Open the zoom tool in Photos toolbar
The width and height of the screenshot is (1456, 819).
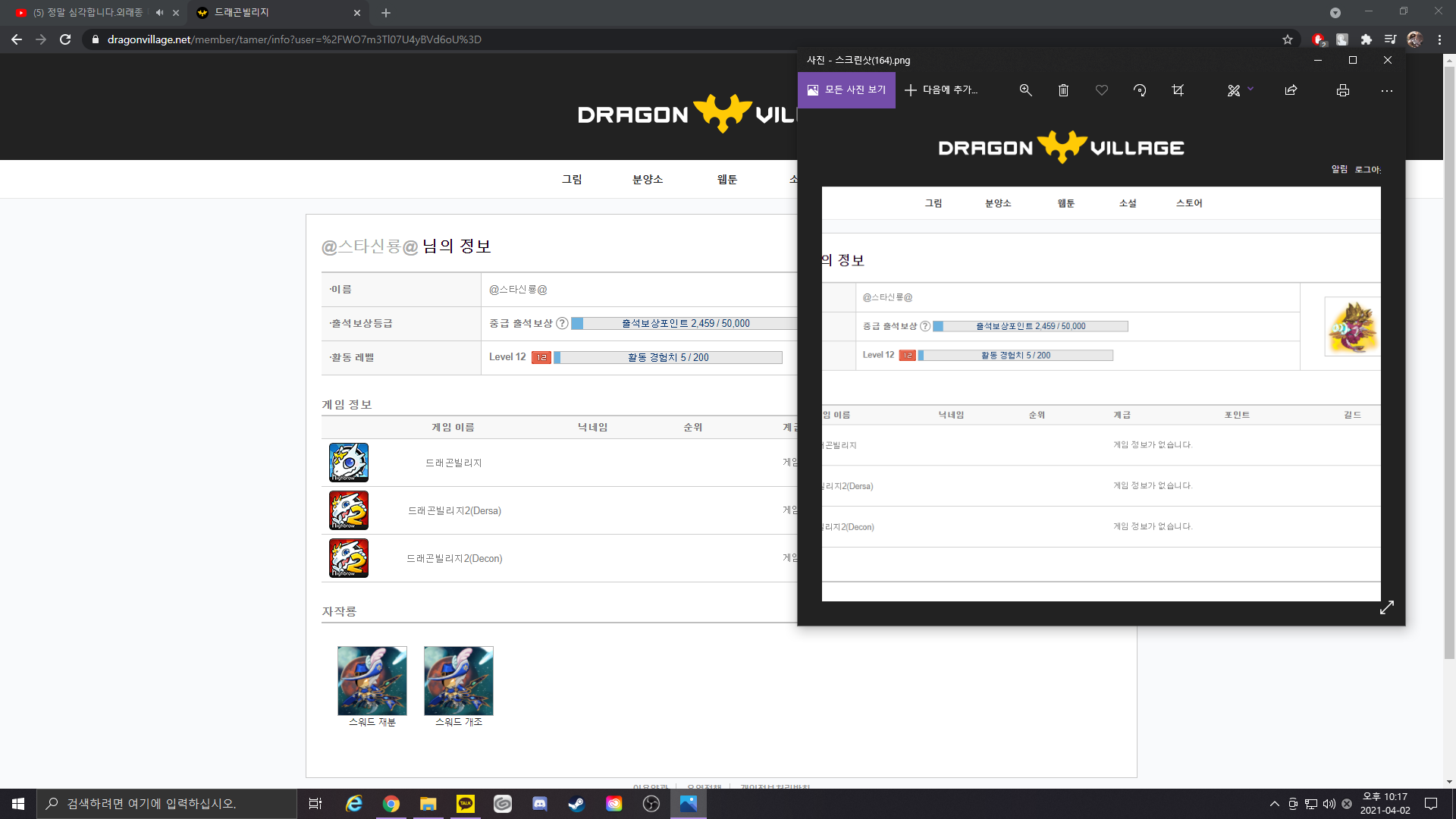tap(1025, 90)
